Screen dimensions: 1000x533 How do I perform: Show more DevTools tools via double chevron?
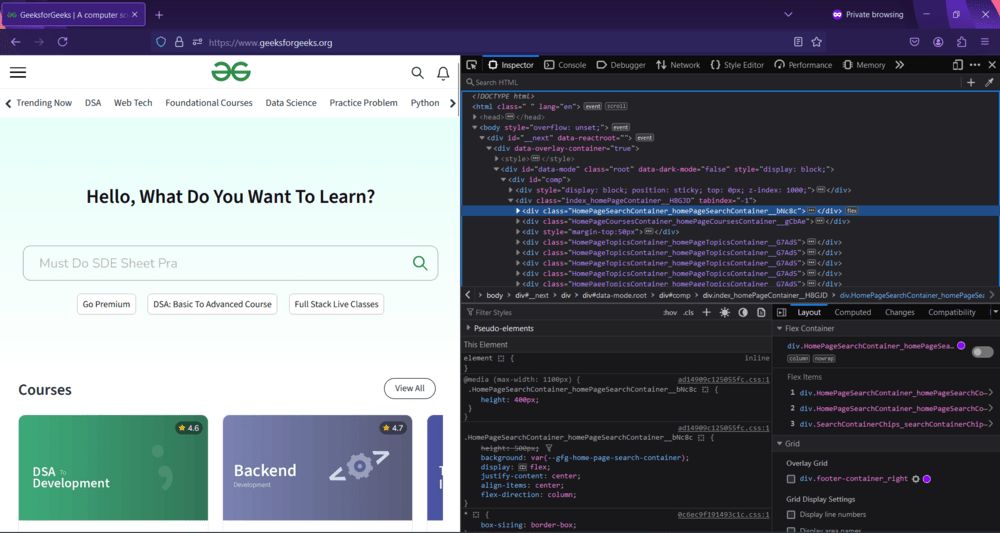[x=899, y=65]
